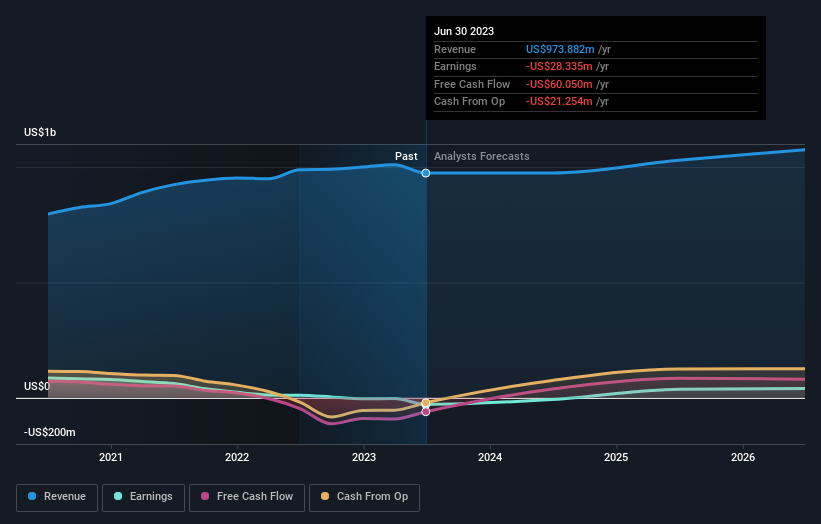Click the Past label on chart
The image size is (821, 524).
click(x=406, y=157)
